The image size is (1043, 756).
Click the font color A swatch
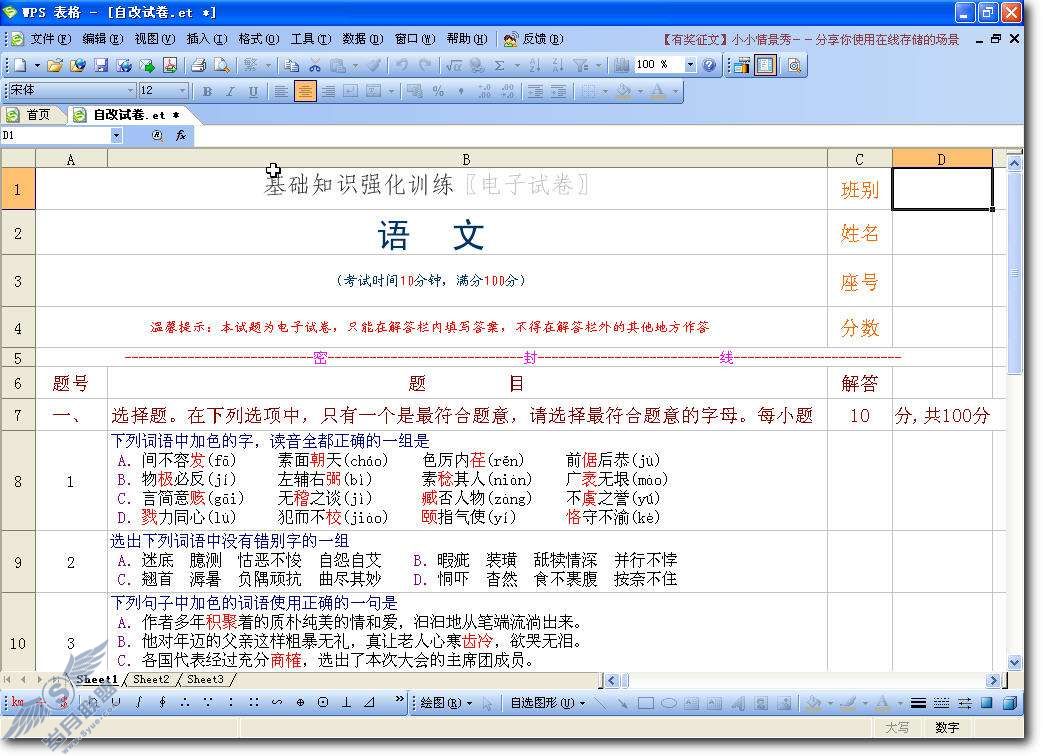pos(658,91)
